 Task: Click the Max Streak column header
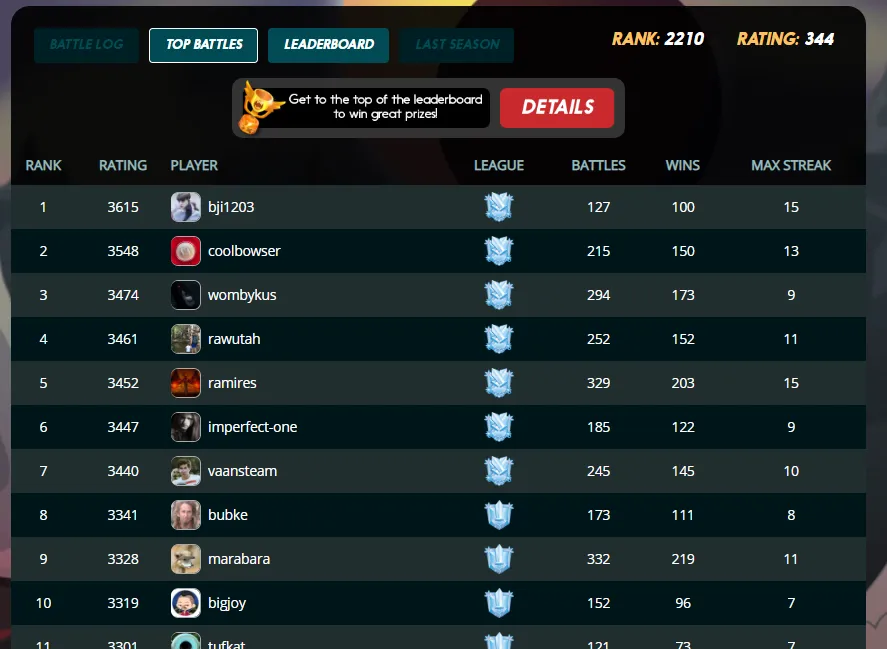(x=791, y=165)
